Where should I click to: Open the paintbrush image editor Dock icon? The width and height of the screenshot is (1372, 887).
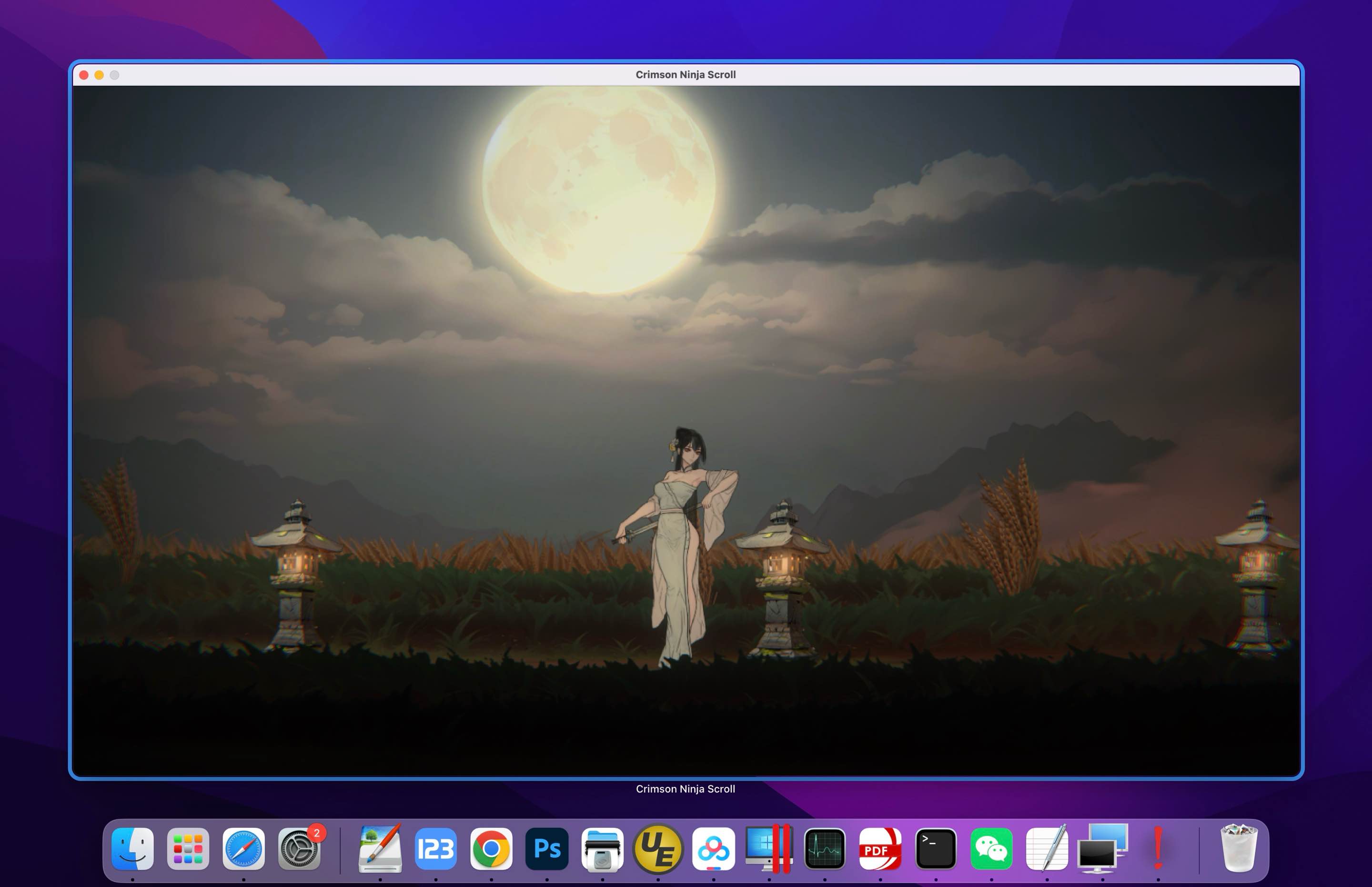coord(380,849)
